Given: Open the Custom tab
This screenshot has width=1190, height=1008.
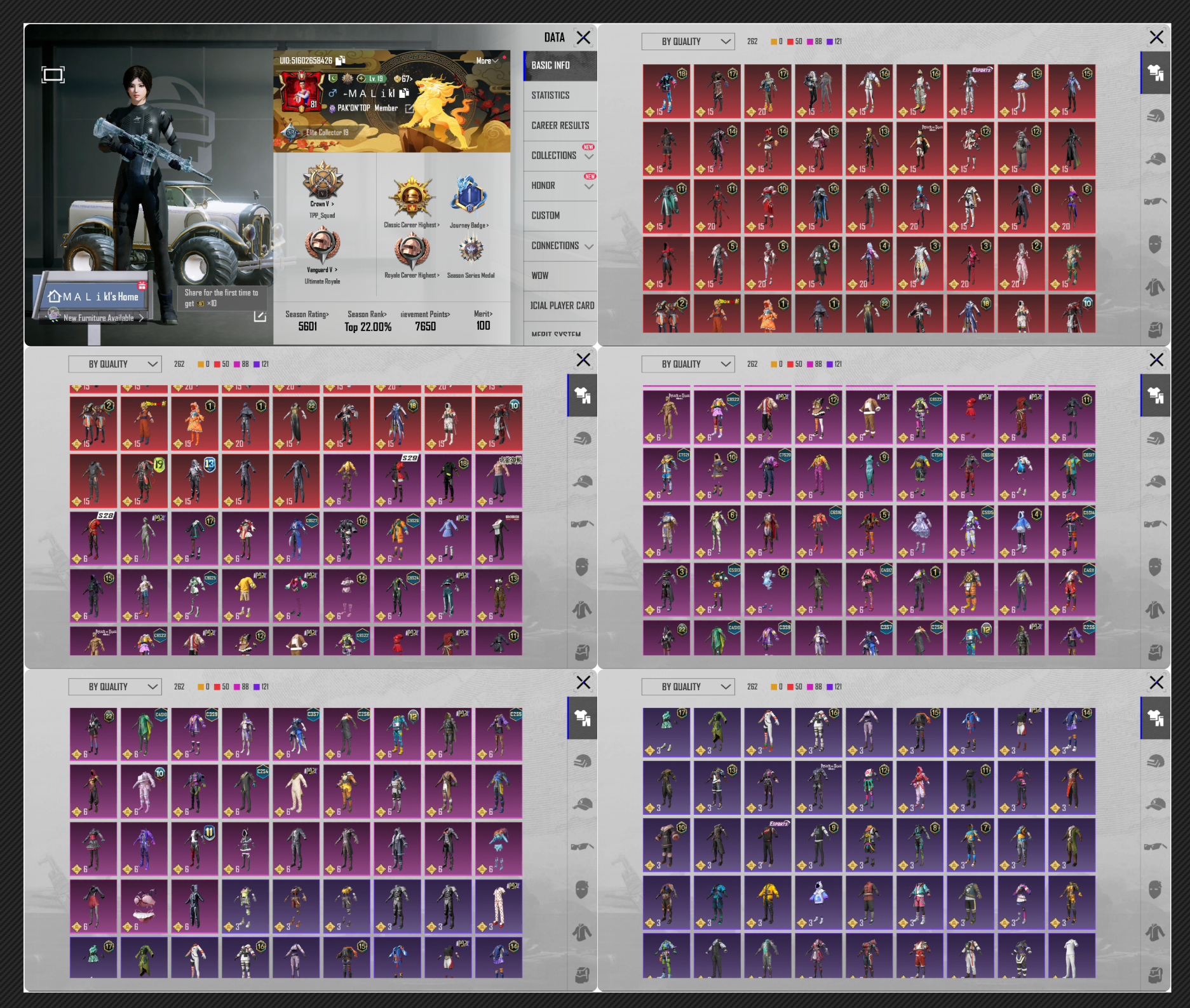Looking at the screenshot, I should click(x=560, y=215).
